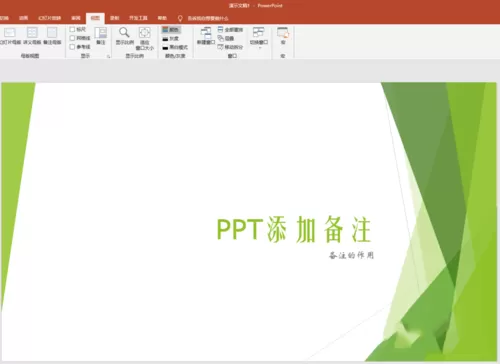Select the subtitle text "备注的作用"

point(351,255)
